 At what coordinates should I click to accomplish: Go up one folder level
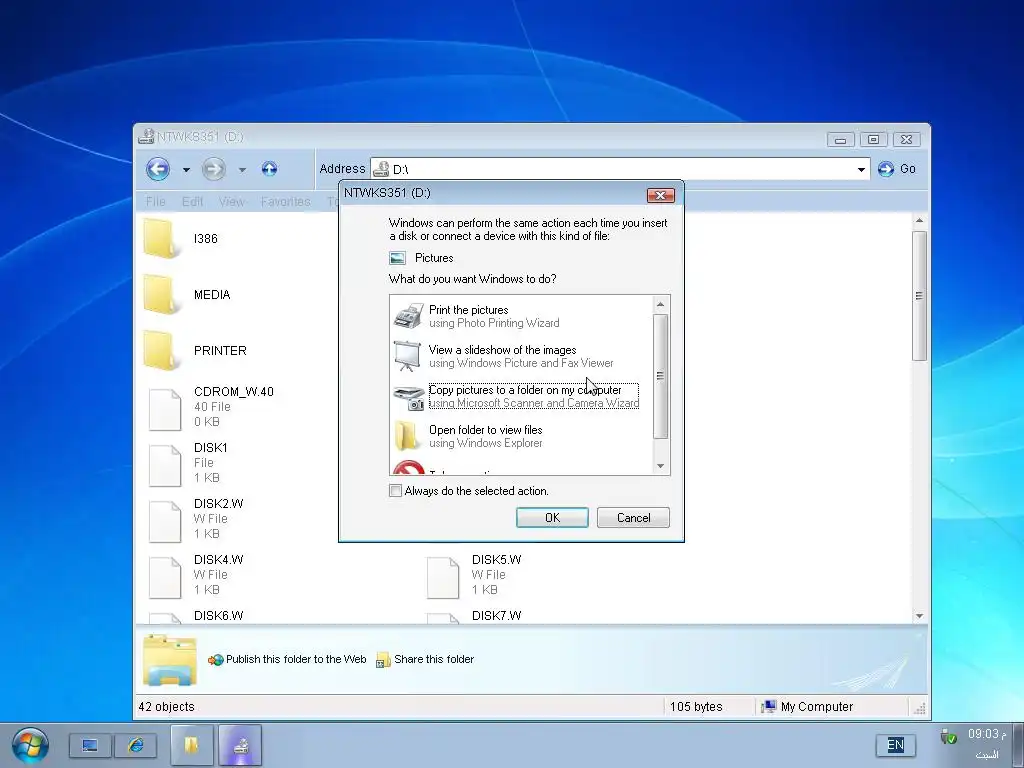click(269, 169)
